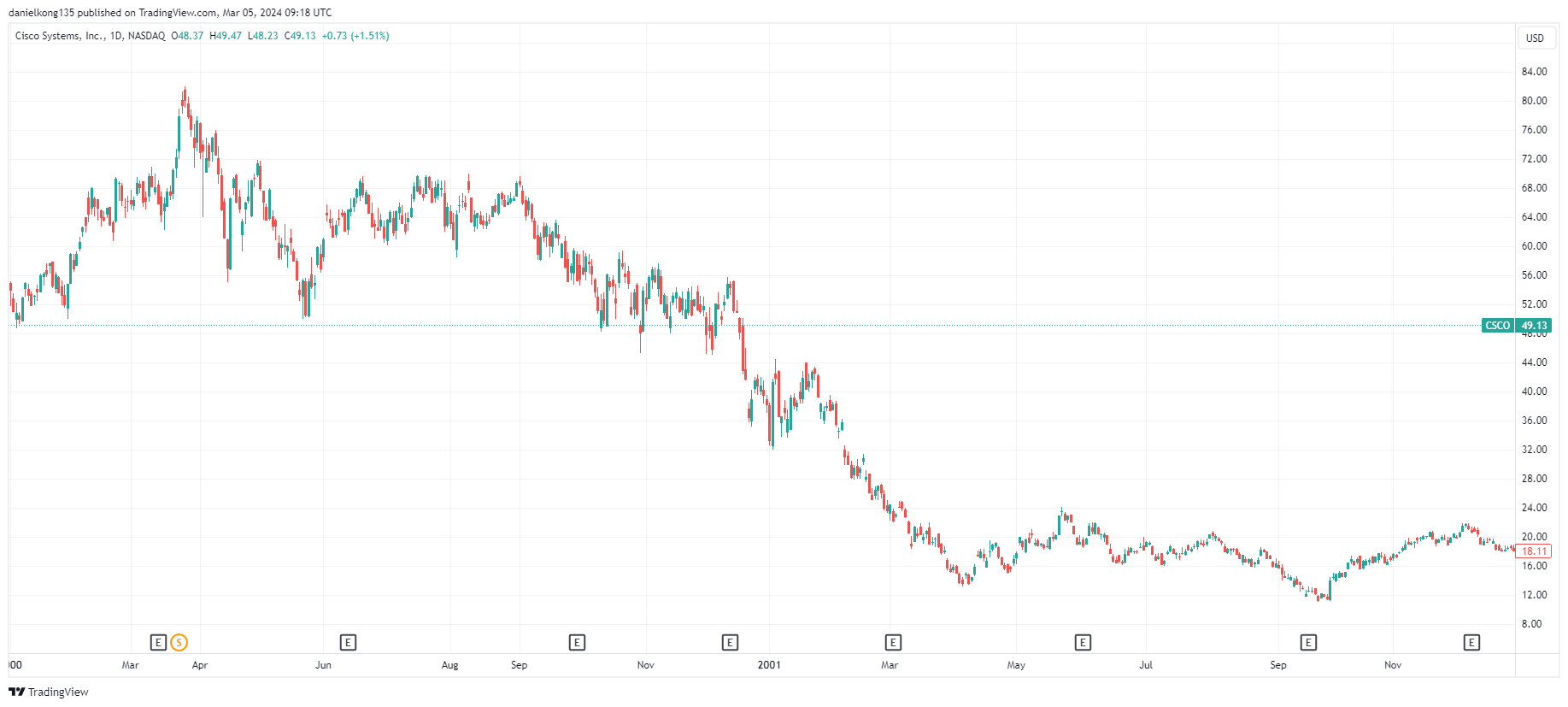Screen dimensions: 1568x707
Task: Click the +0.73 (+1.51%) change value
Action: click(x=355, y=36)
